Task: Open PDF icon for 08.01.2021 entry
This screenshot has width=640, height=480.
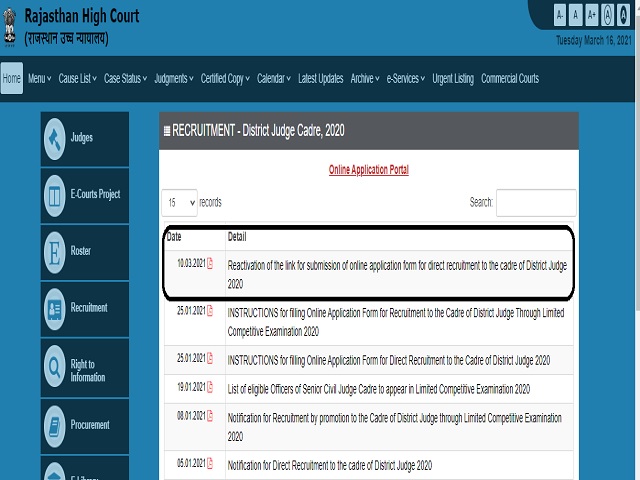Action: tap(210, 416)
